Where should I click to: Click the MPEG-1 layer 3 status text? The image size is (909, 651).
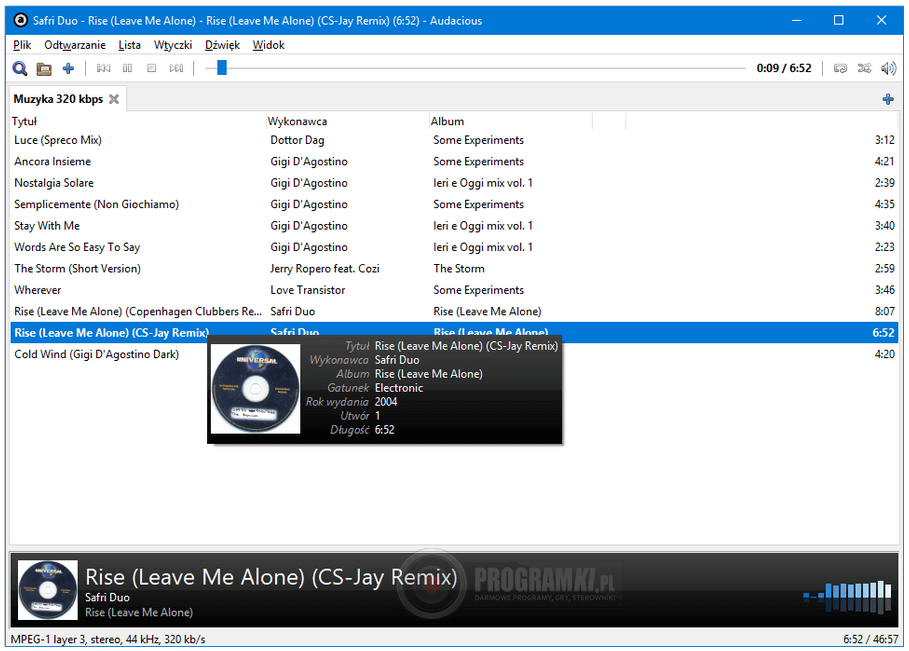tap(108, 639)
